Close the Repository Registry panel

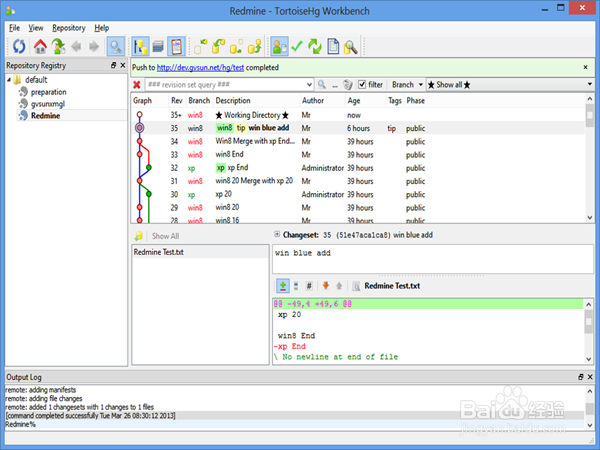tap(123, 65)
